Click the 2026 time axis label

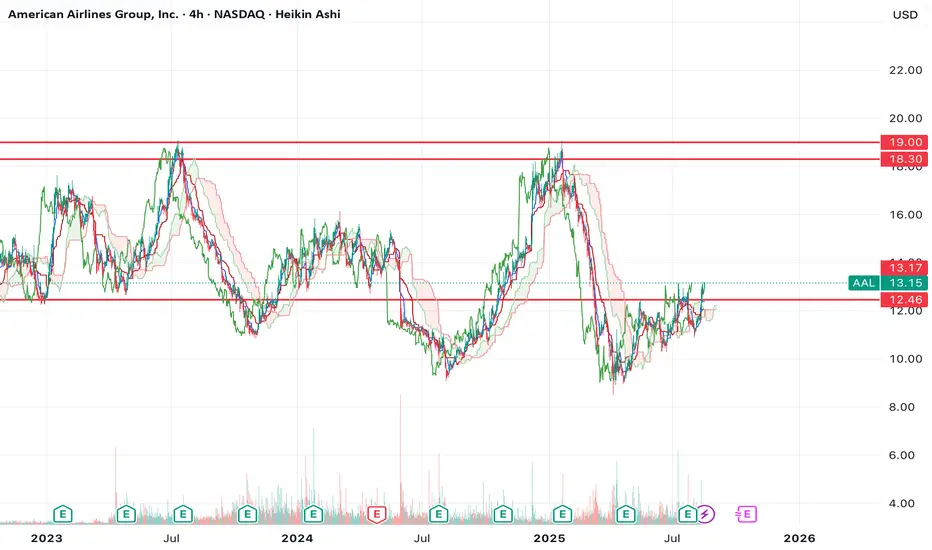[799, 539]
